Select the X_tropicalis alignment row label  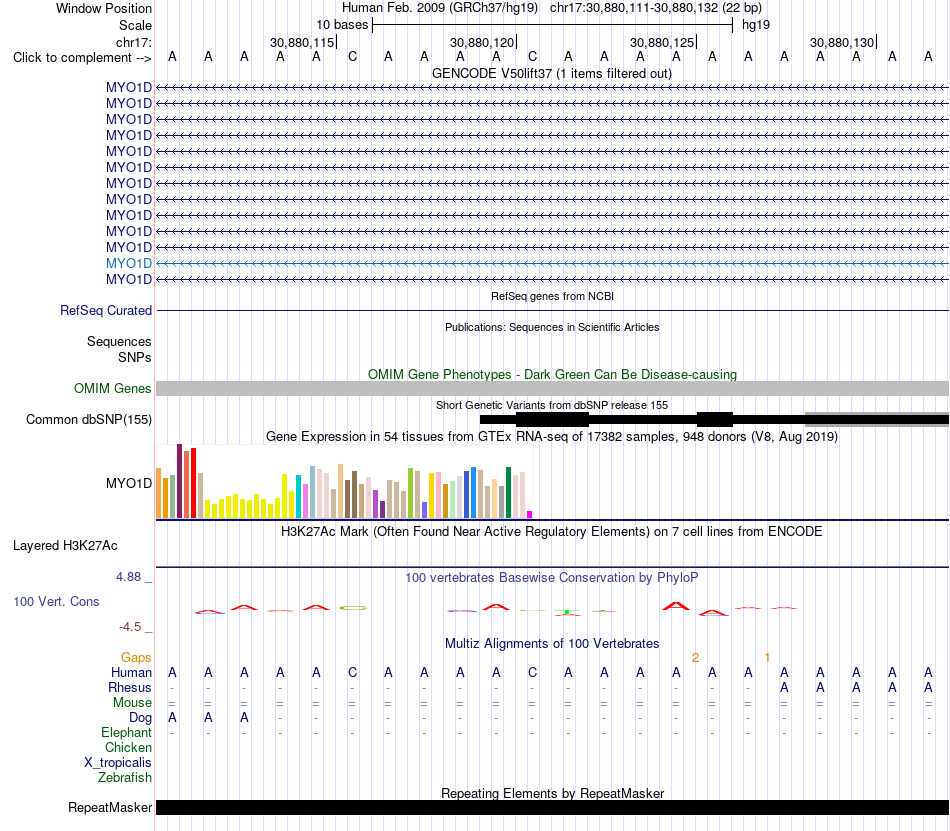118,763
